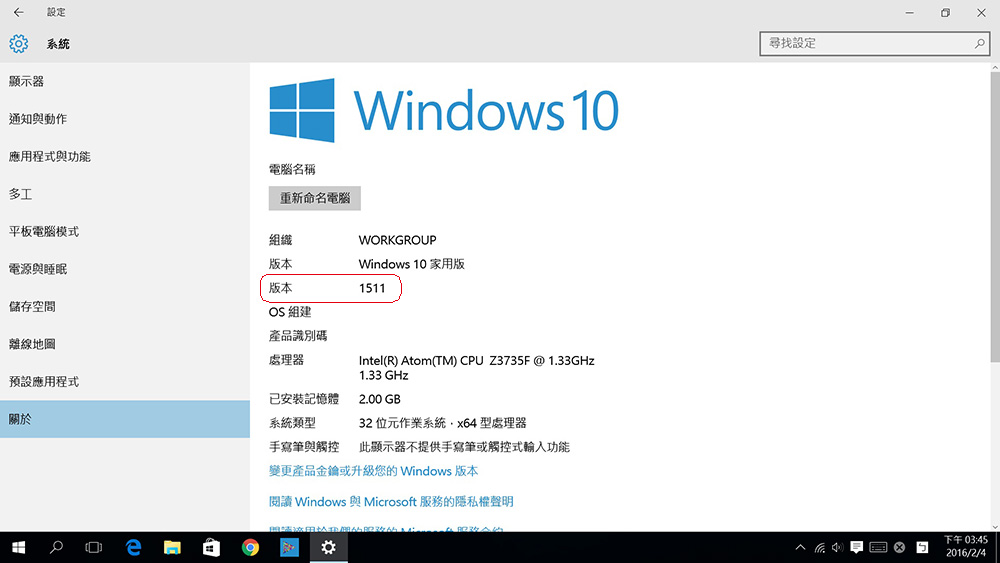The image size is (1000, 563).
Task: Click the 已安裝記憶體 label
Action: pos(304,399)
